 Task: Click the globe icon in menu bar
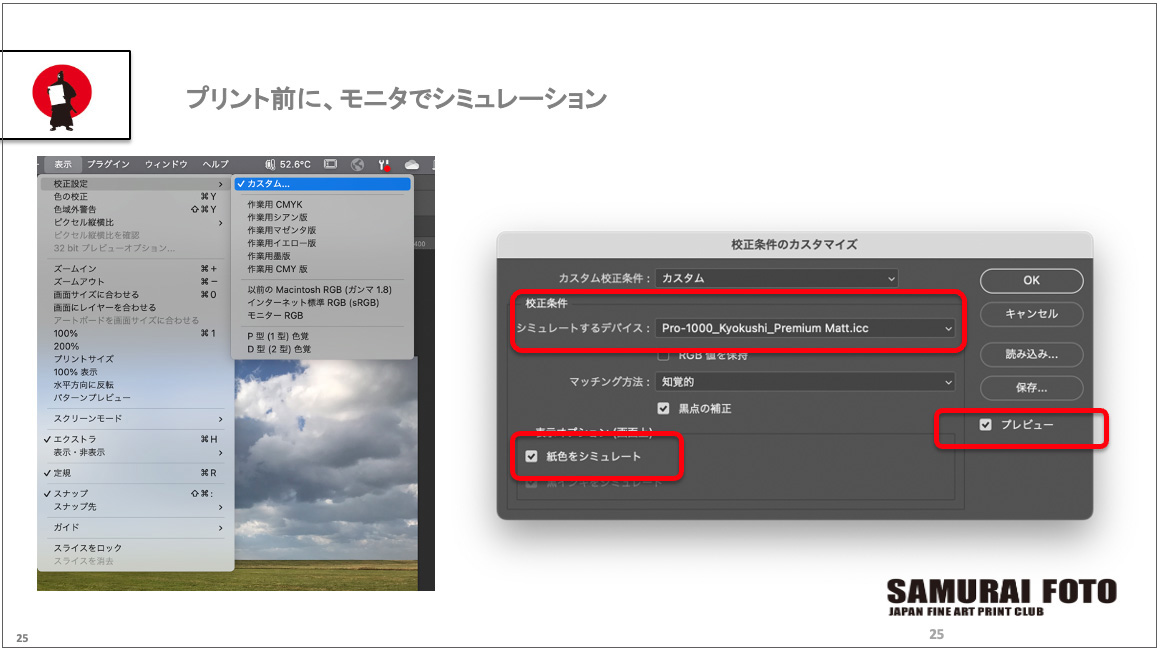(x=357, y=164)
